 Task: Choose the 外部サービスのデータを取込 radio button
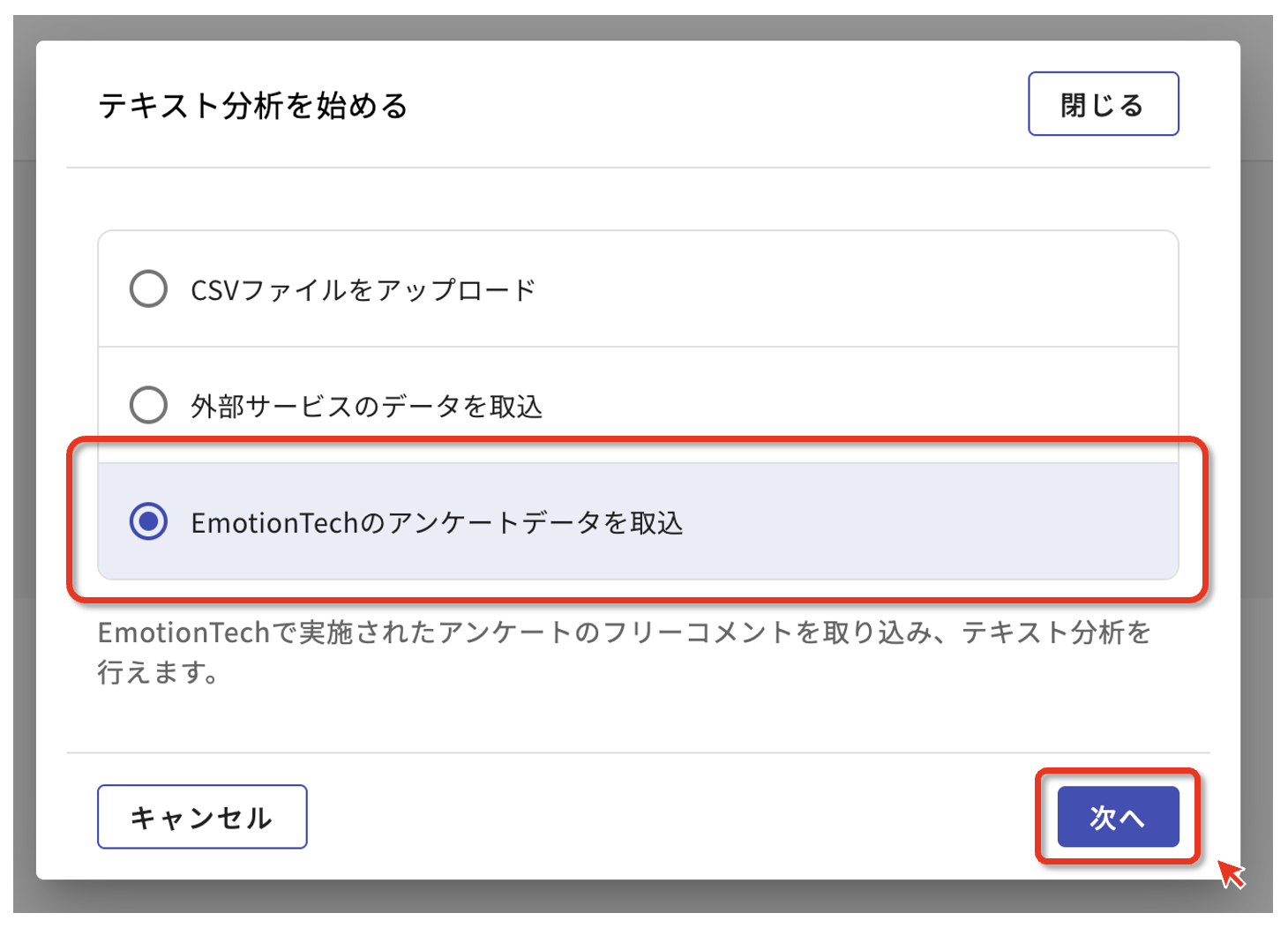coord(148,405)
